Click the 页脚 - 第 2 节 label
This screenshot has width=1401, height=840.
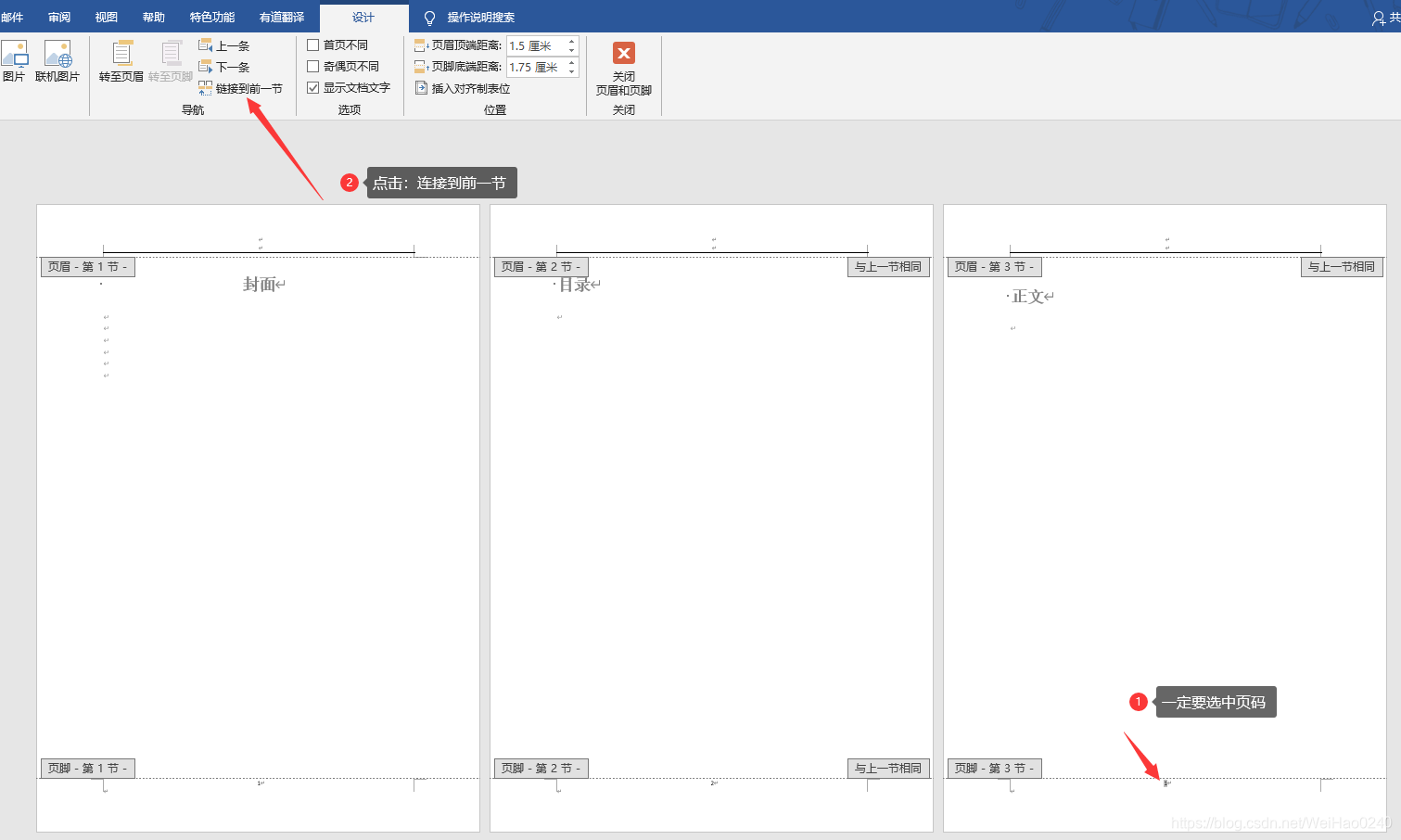[541, 769]
